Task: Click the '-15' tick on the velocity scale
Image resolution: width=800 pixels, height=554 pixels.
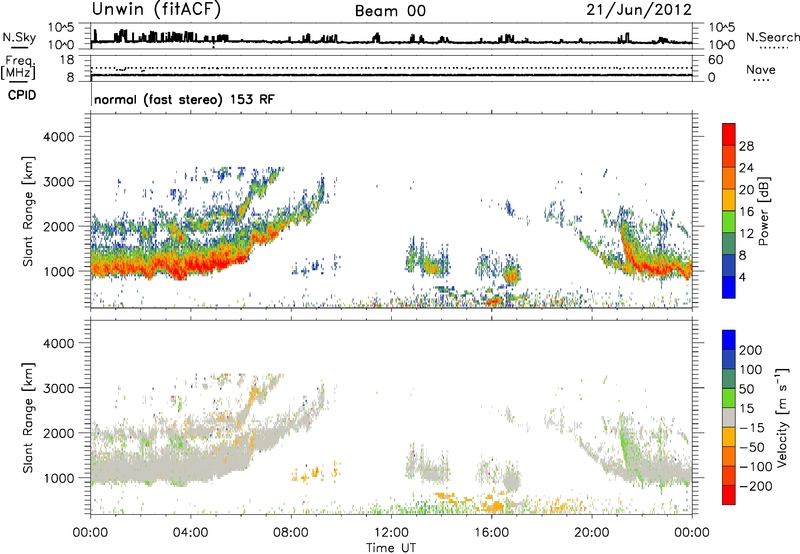Action: tap(751, 428)
